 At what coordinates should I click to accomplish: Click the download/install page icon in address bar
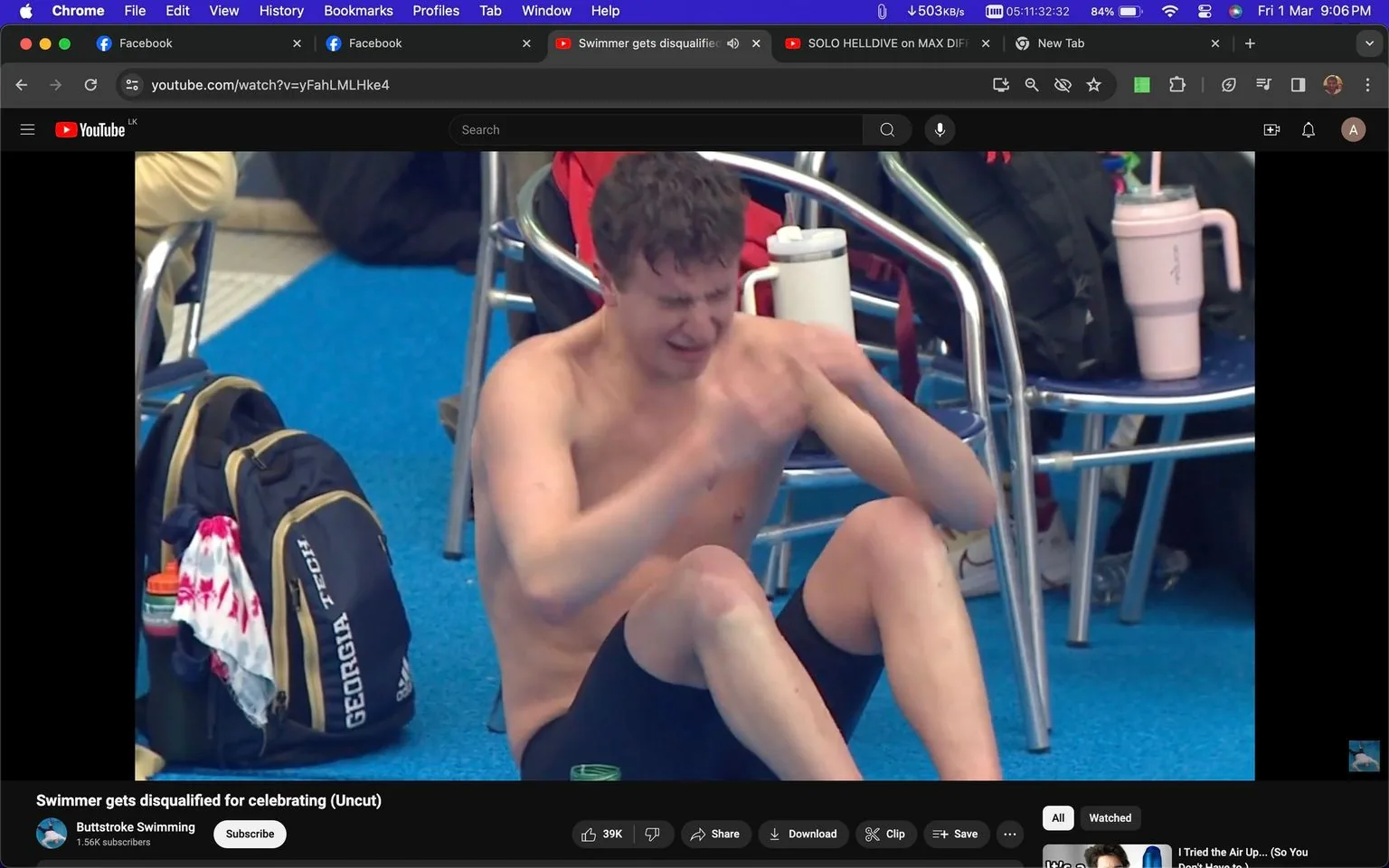click(1000, 84)
